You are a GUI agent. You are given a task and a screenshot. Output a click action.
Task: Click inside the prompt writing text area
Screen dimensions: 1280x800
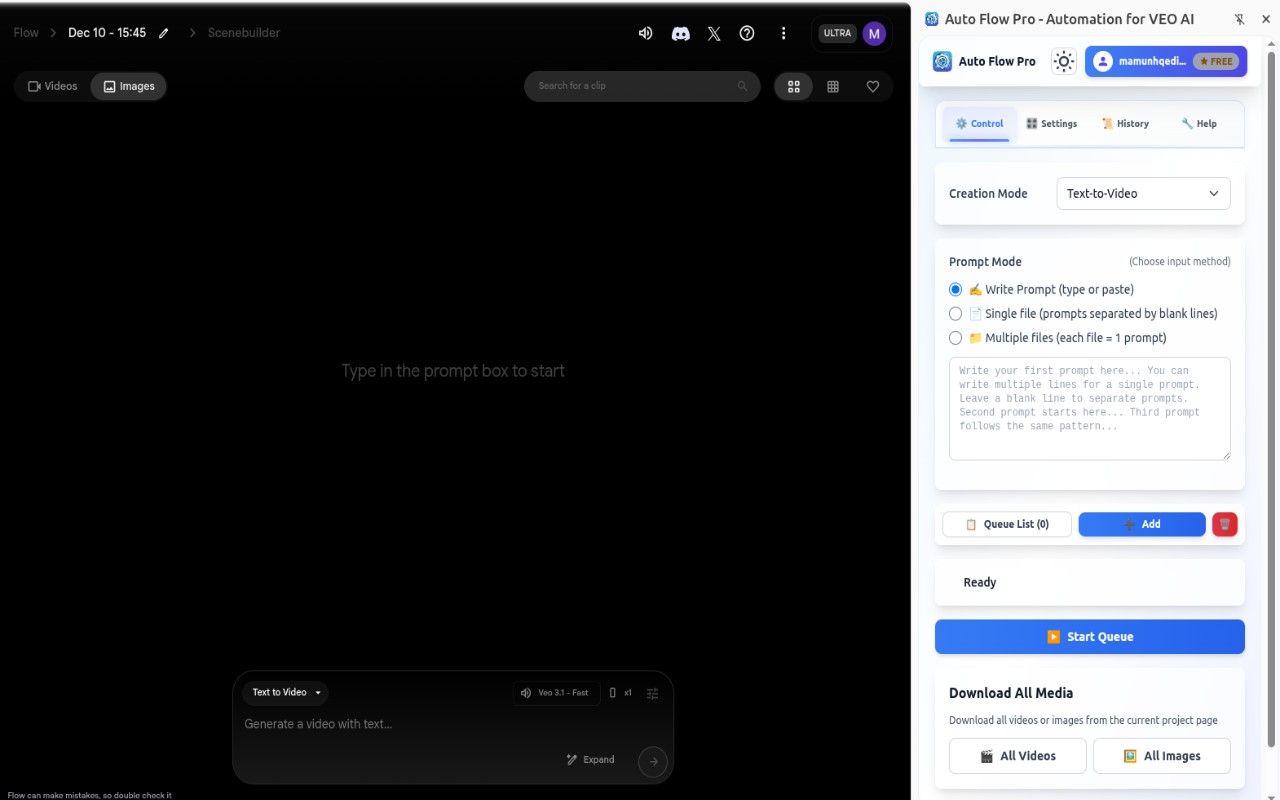click(1089, 408)
